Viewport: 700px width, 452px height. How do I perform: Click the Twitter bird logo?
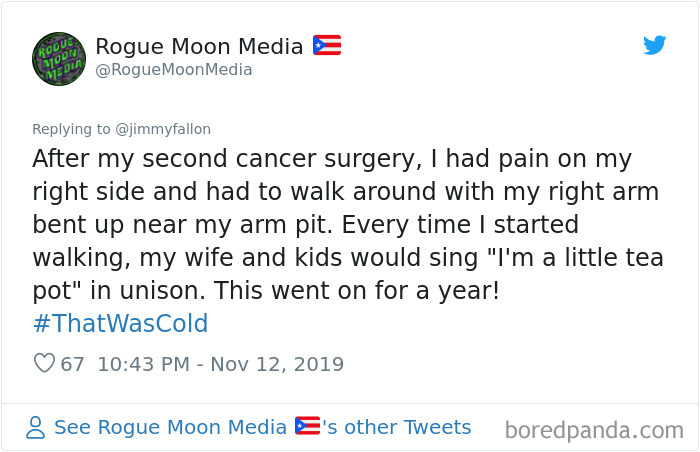[654, 46]
